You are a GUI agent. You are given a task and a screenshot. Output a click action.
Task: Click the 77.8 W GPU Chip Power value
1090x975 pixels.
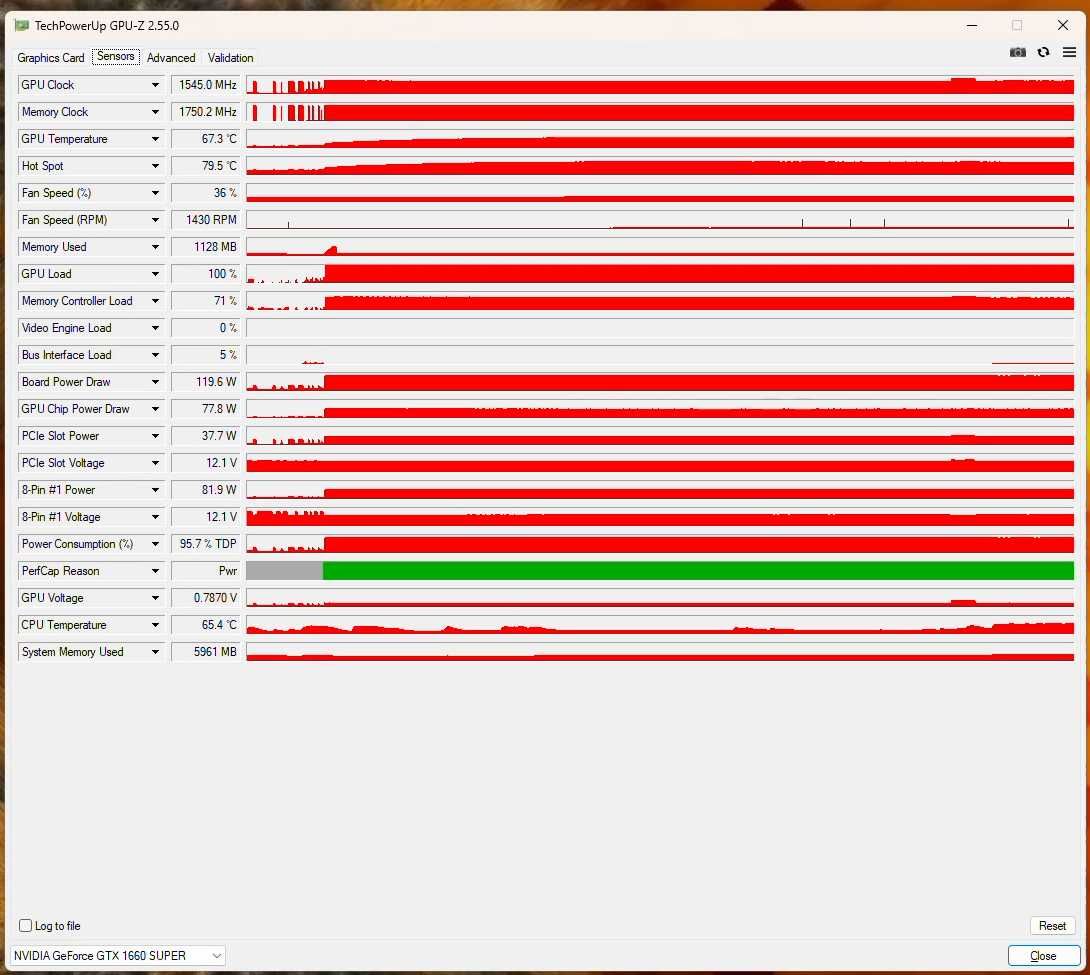coord(206,409)
